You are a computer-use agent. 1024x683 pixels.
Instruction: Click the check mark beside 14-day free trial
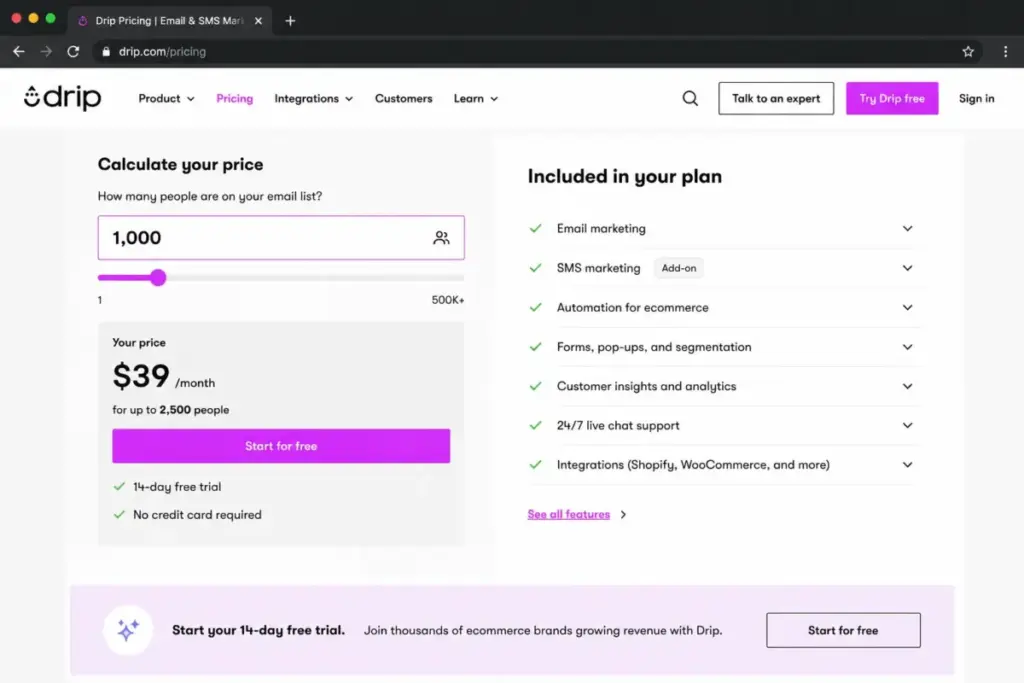[x=119, y=486]
